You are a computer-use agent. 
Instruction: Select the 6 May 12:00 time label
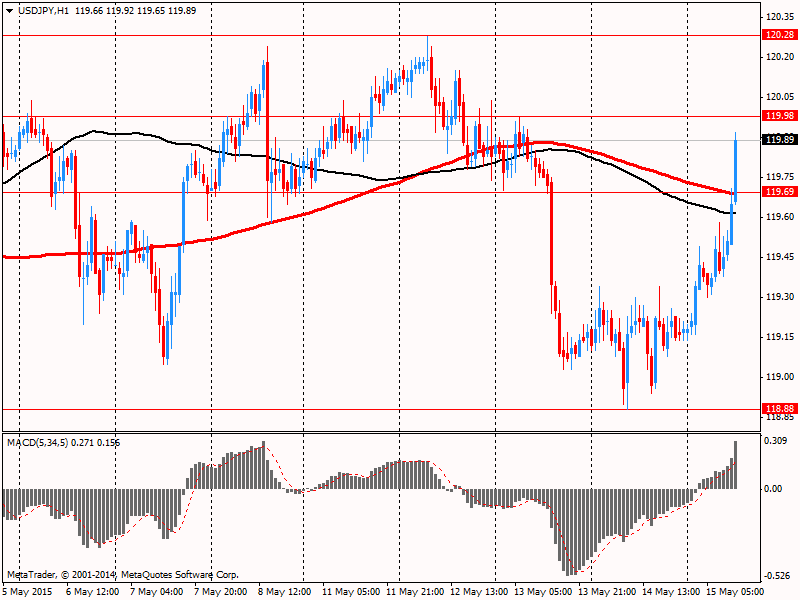(x=94, y=592)
